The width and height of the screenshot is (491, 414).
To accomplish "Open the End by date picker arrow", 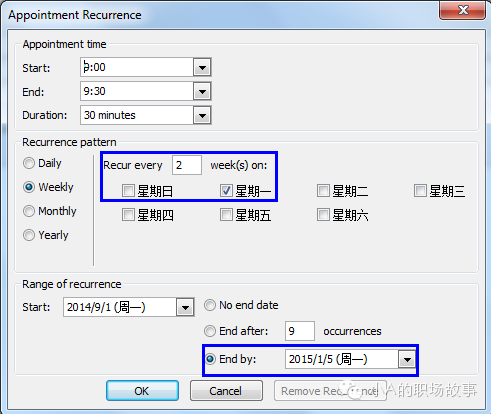I will tap(407, 359).
